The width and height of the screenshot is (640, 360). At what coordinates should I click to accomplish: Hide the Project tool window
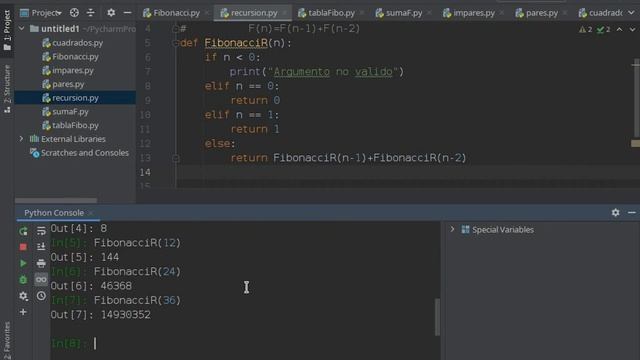pyautogui.click(x=127, y=13)
